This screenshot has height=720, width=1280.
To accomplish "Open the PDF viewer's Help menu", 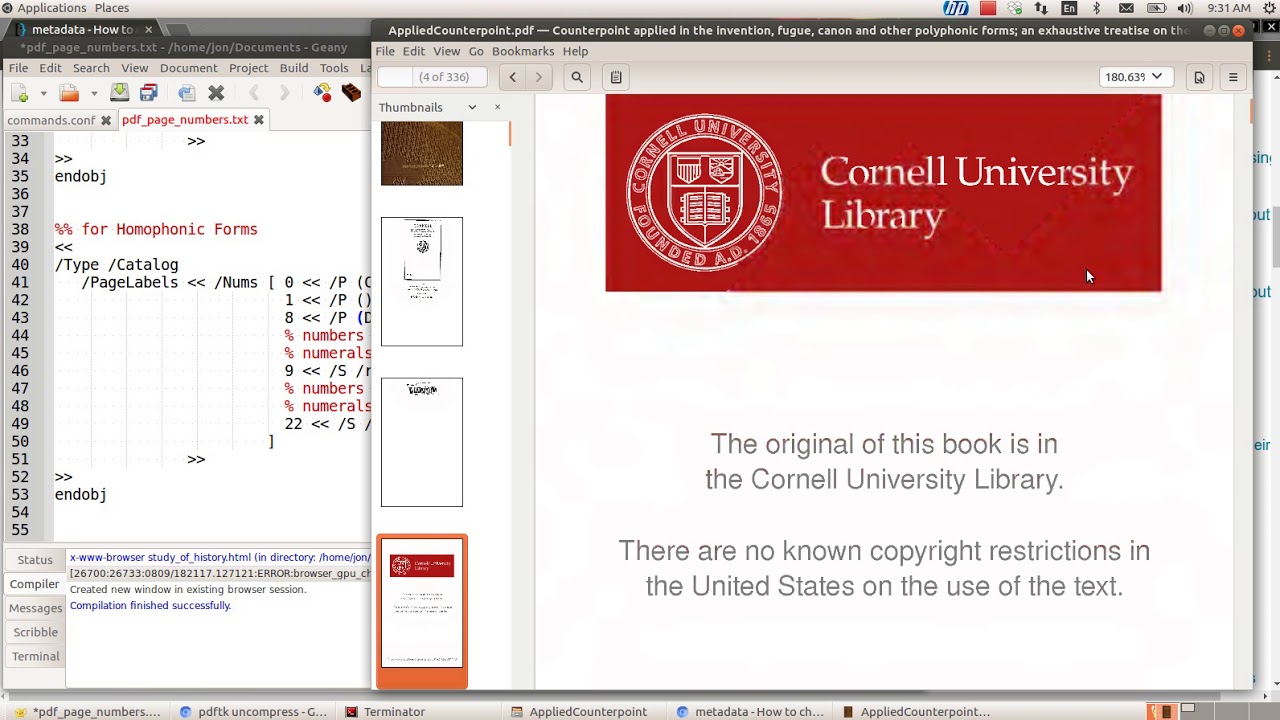I will [575, 51].
